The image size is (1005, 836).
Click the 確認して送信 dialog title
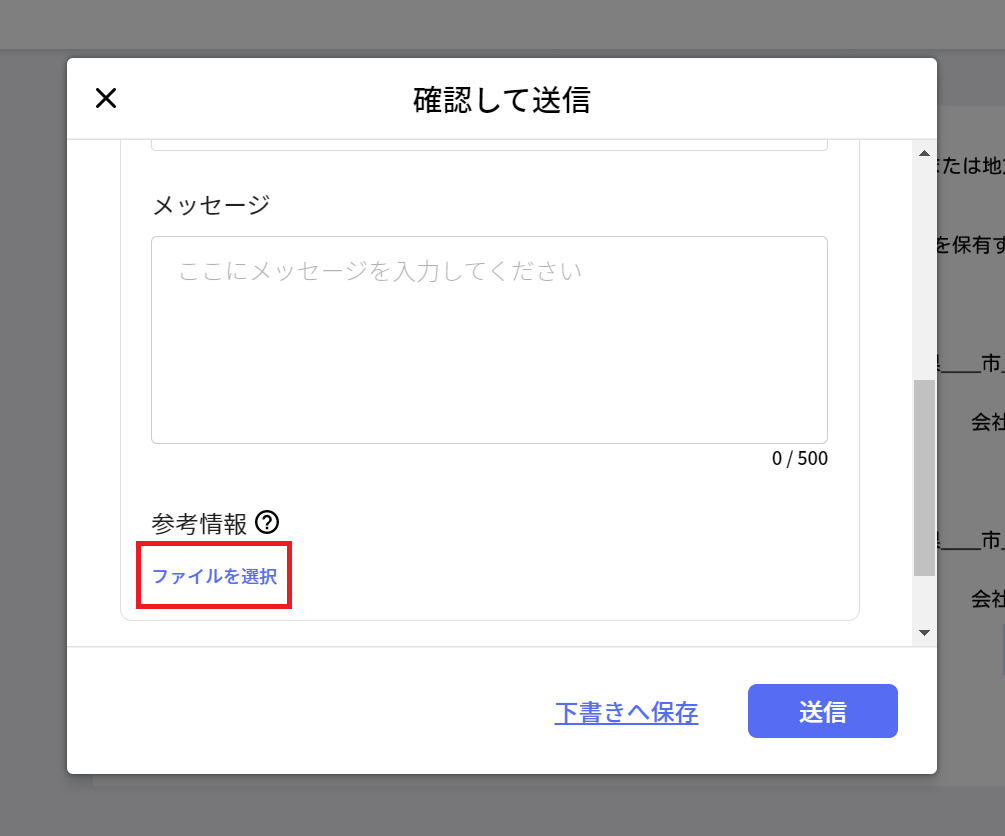click(501, 100)
